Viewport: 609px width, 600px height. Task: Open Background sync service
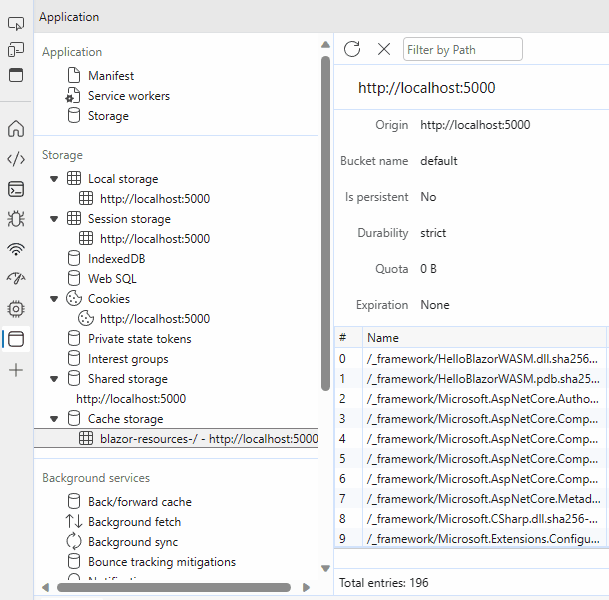tap(132, 542)
